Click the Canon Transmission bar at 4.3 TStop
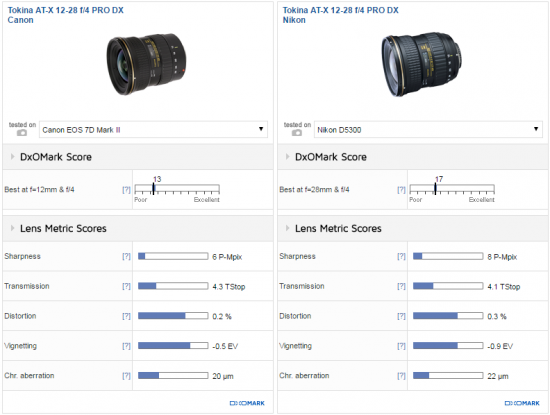This screenshot has height=415, width=550. pos(173,286)
